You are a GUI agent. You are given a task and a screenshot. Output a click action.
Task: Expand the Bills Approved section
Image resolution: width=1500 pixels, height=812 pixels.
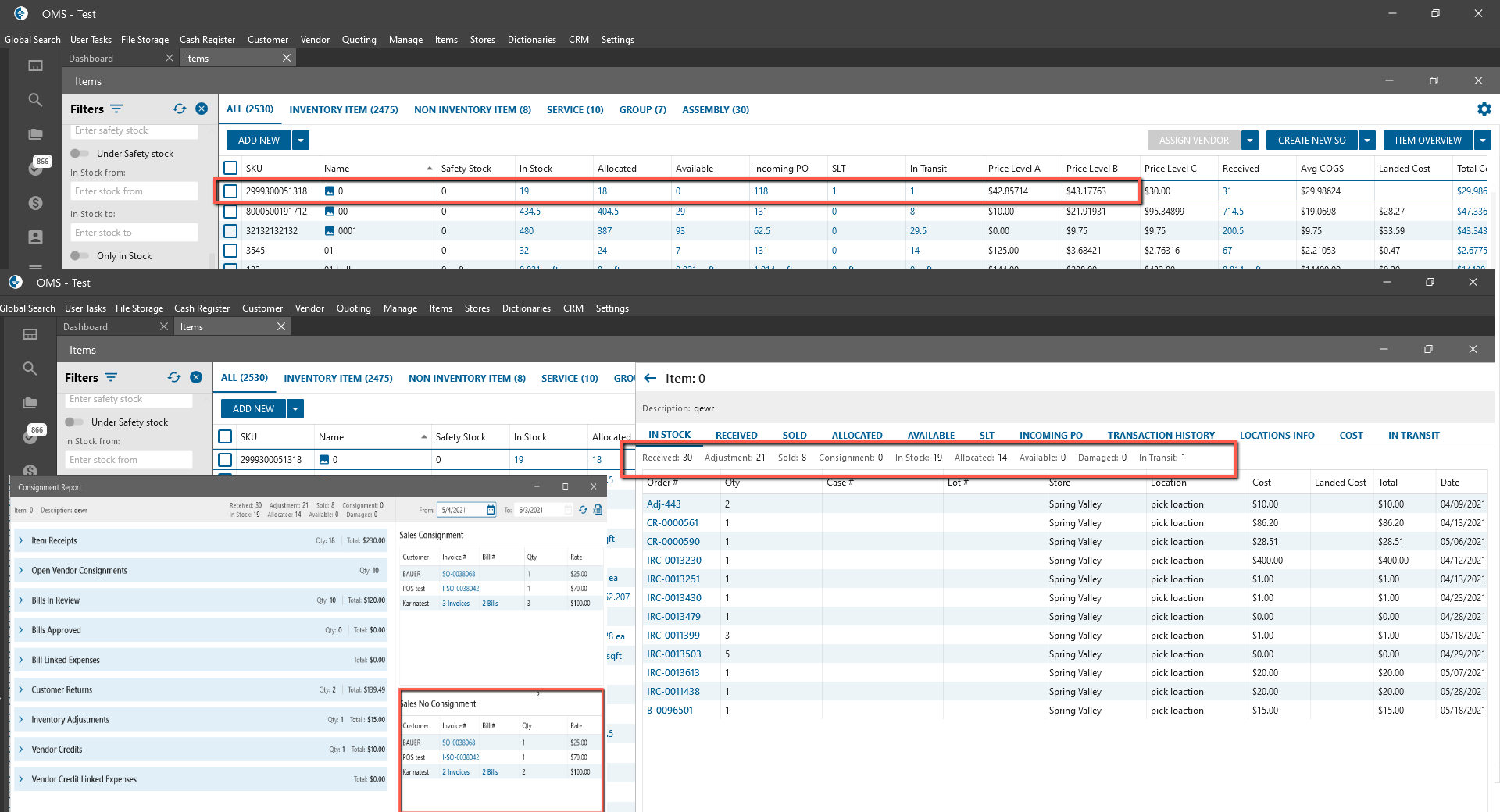pyautogui.click(x=21, y=630)
